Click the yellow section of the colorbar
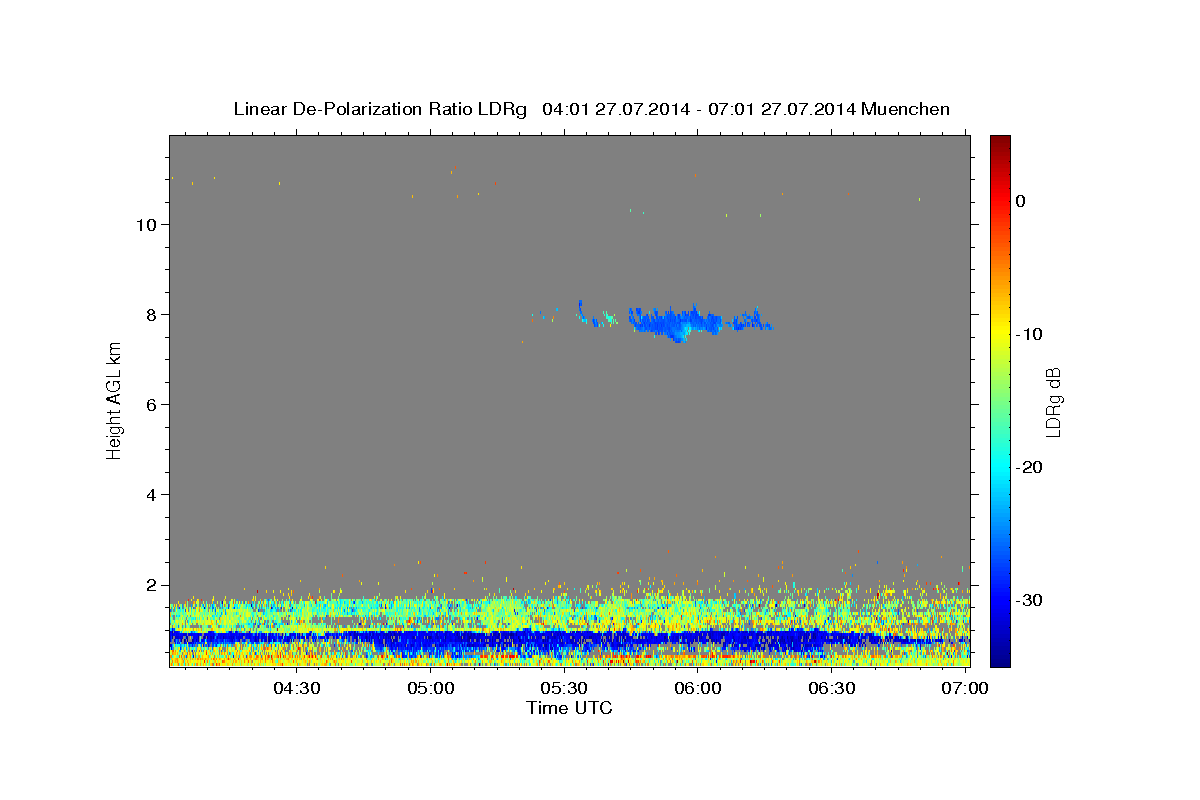This screenshot has height=800, width=1200. [1000, 334]
